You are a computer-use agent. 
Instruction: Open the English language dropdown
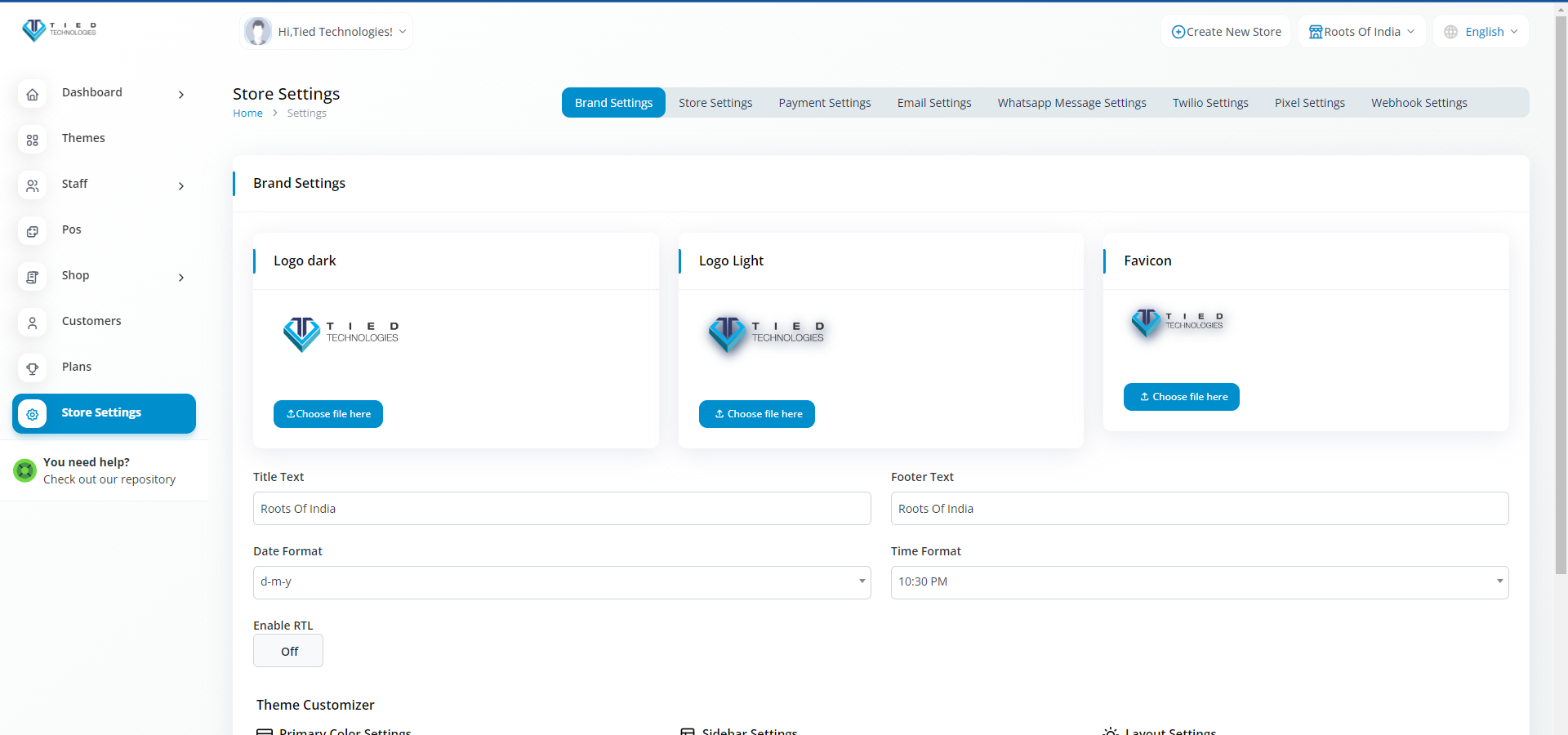[1481, 32]
